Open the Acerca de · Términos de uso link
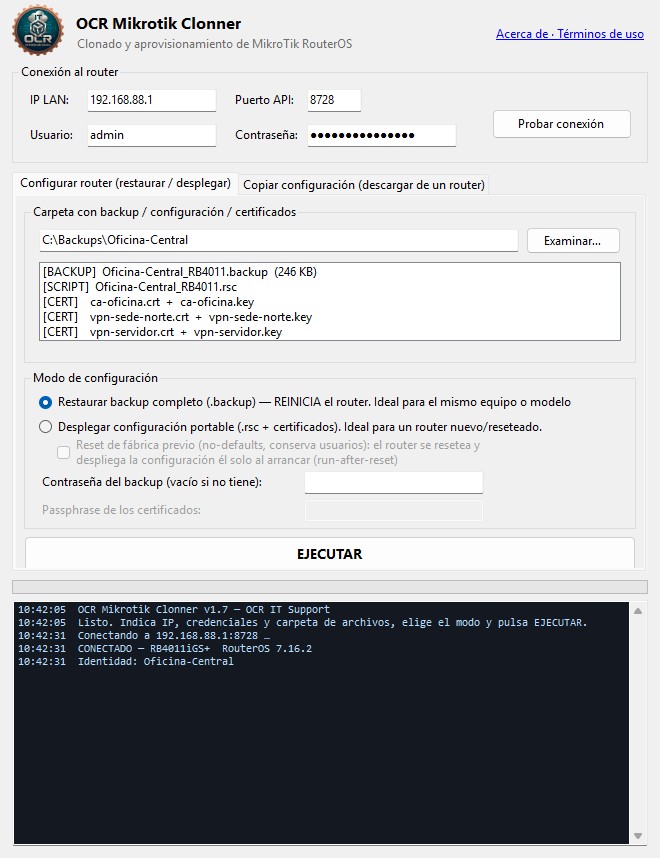Viewport: 660px width, 858px height. [570, 34]
